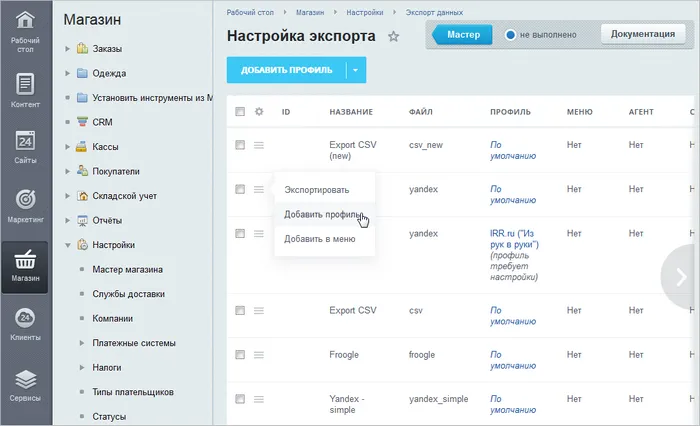Open the Клиенты sidebar section

point(25,324)
